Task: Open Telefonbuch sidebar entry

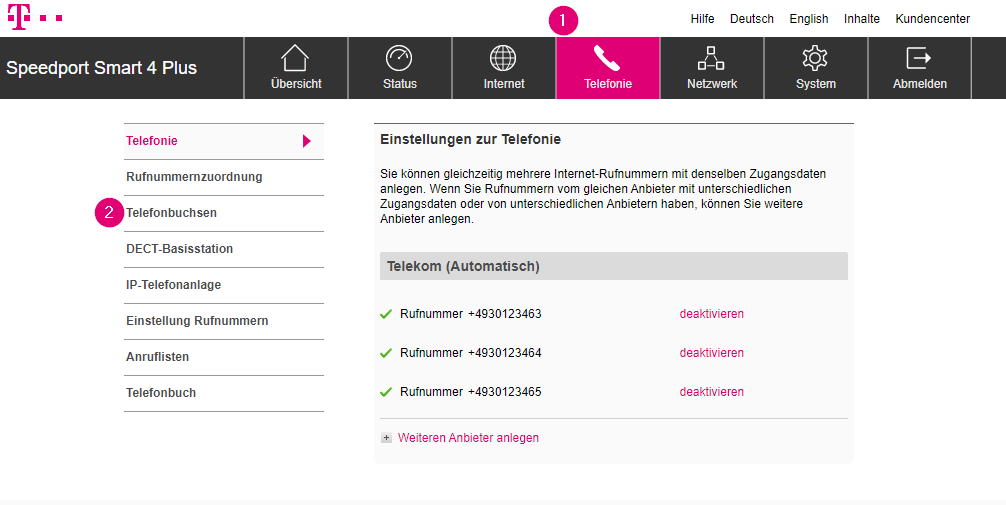Action: pyautogui.click(x=224, y=393)
